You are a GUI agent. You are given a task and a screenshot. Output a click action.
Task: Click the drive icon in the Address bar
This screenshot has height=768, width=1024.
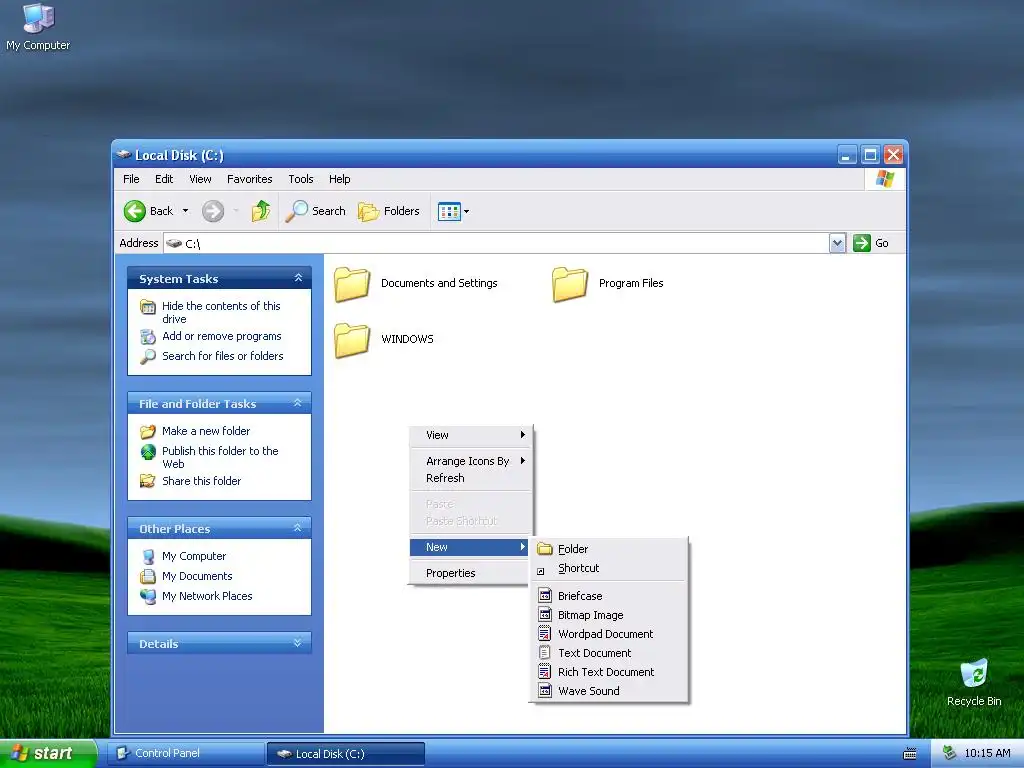point(174,244)
